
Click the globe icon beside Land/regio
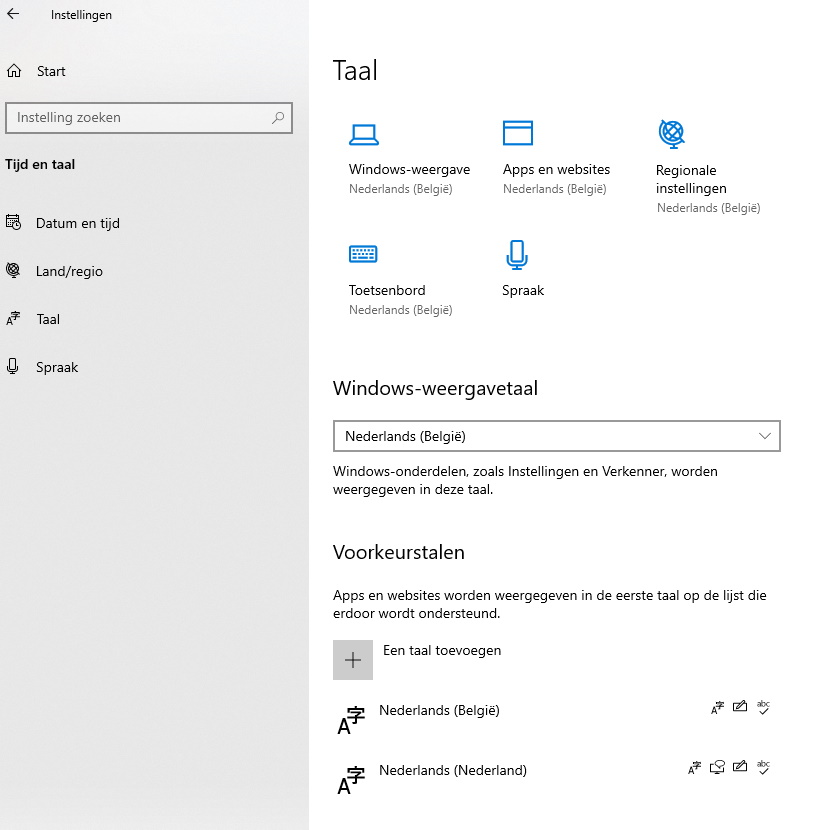pos(13,270)
